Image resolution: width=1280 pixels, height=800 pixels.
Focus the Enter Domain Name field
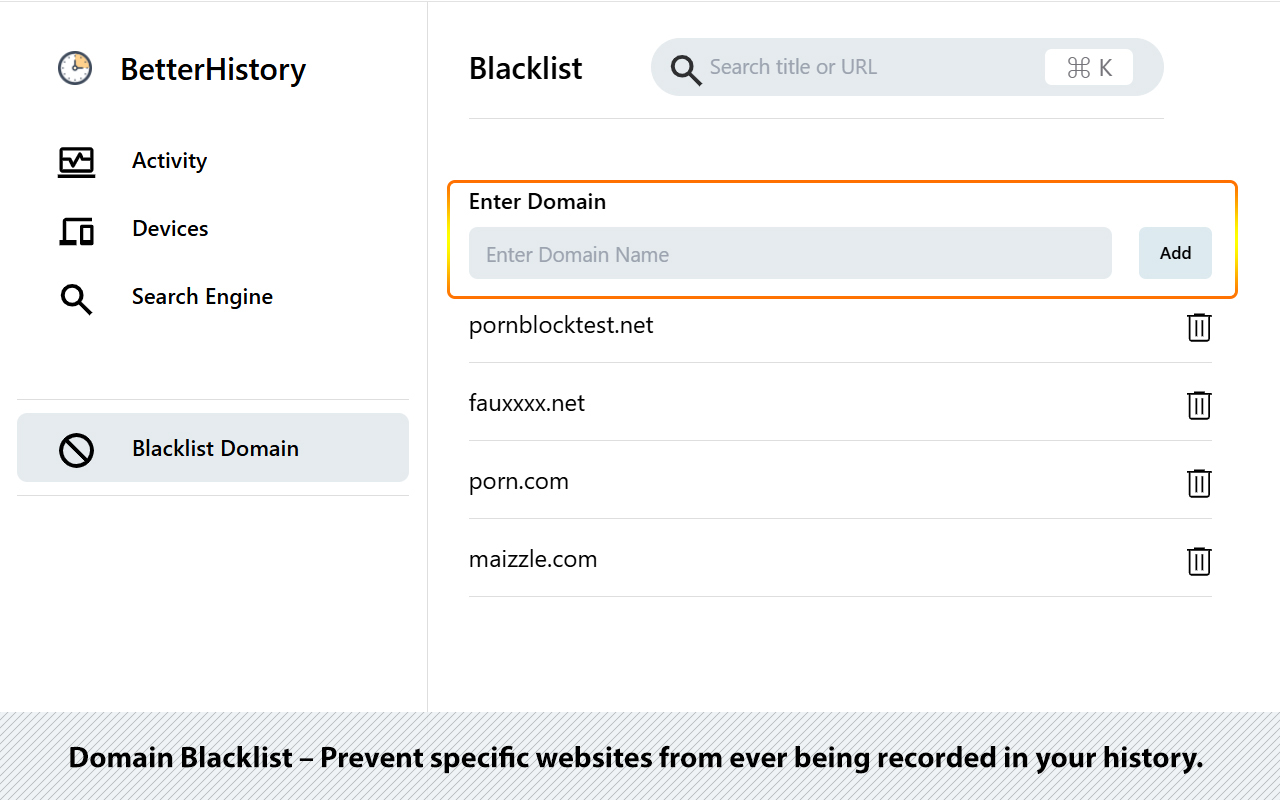pos(790,254)
